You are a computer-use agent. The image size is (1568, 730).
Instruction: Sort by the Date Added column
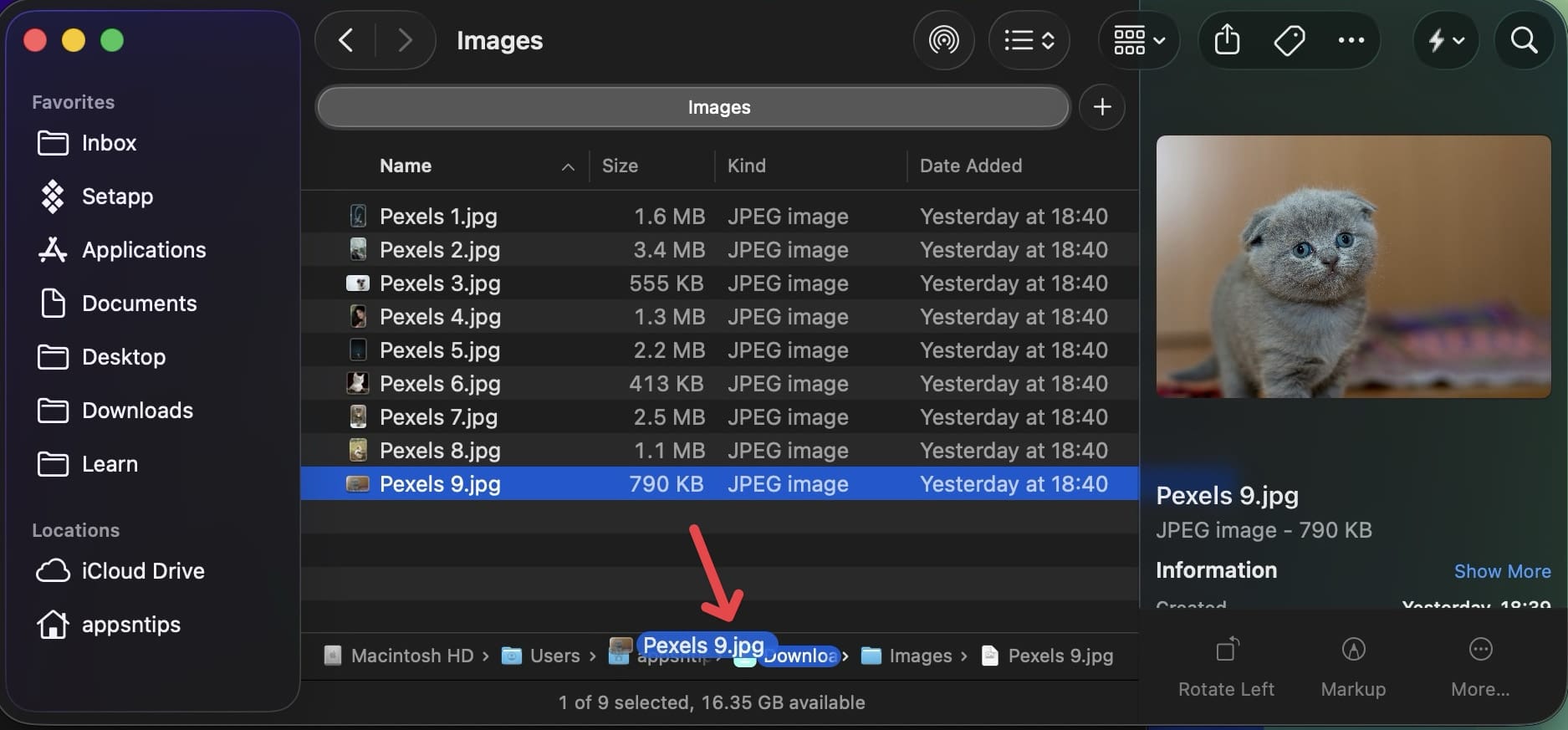pyautogui.click(x=970, y=166)
